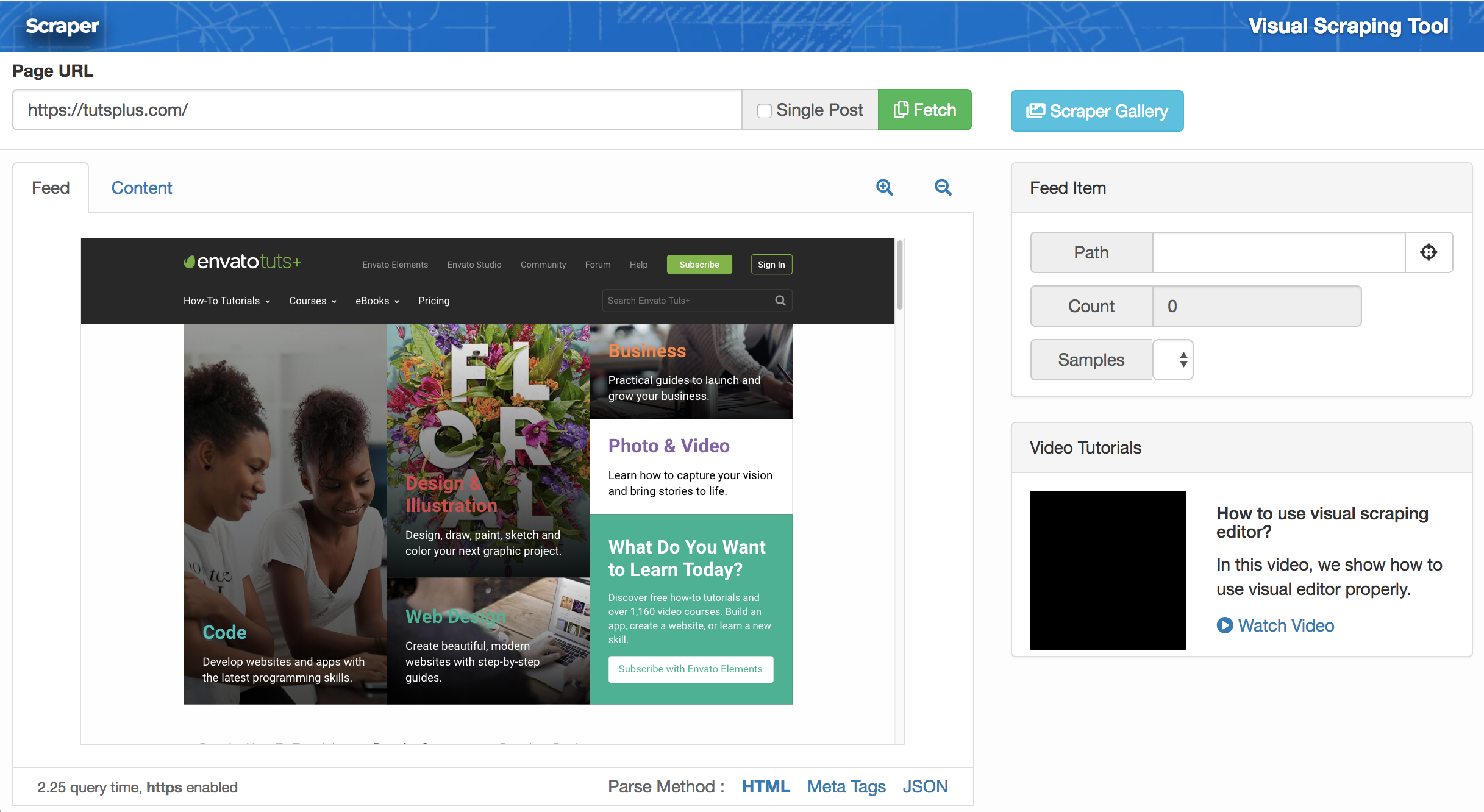
Task: Click the envato tuts+ logo
Action: (x=242, y=262)
